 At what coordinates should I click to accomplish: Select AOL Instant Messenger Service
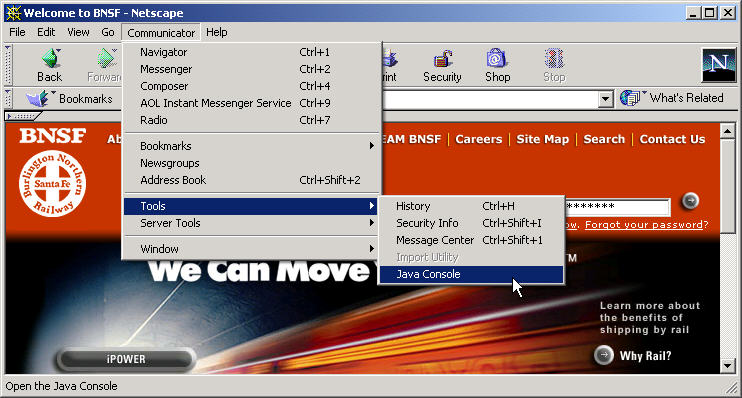[251, 103]
